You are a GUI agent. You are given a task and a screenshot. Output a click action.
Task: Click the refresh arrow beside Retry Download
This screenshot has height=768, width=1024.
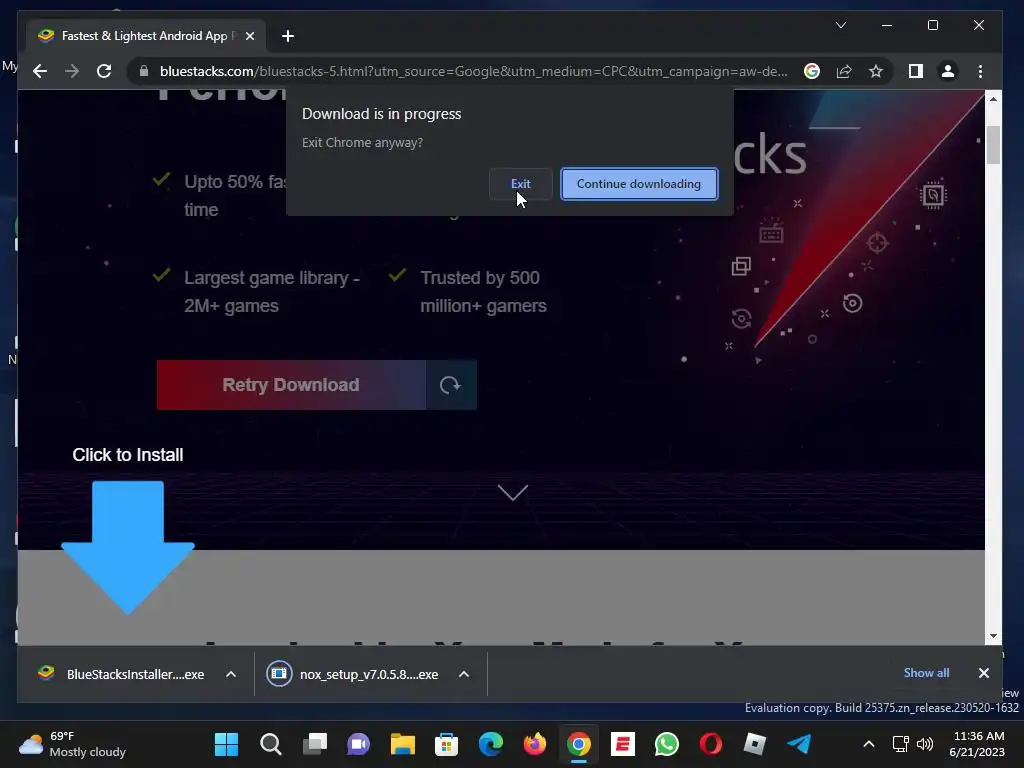coord(451,385)
